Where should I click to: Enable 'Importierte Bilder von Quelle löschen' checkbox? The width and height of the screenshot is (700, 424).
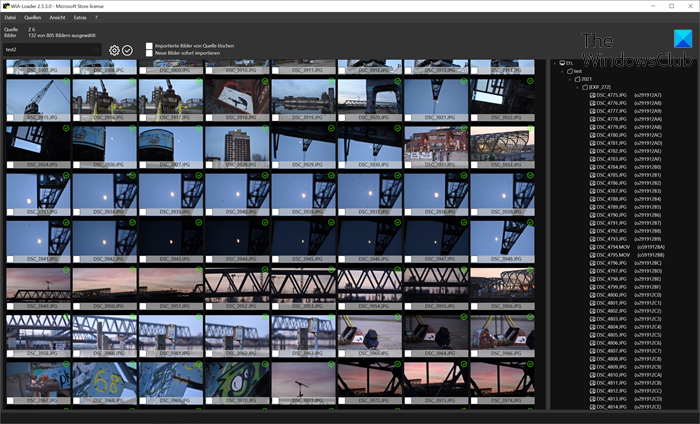coord(149,45)
